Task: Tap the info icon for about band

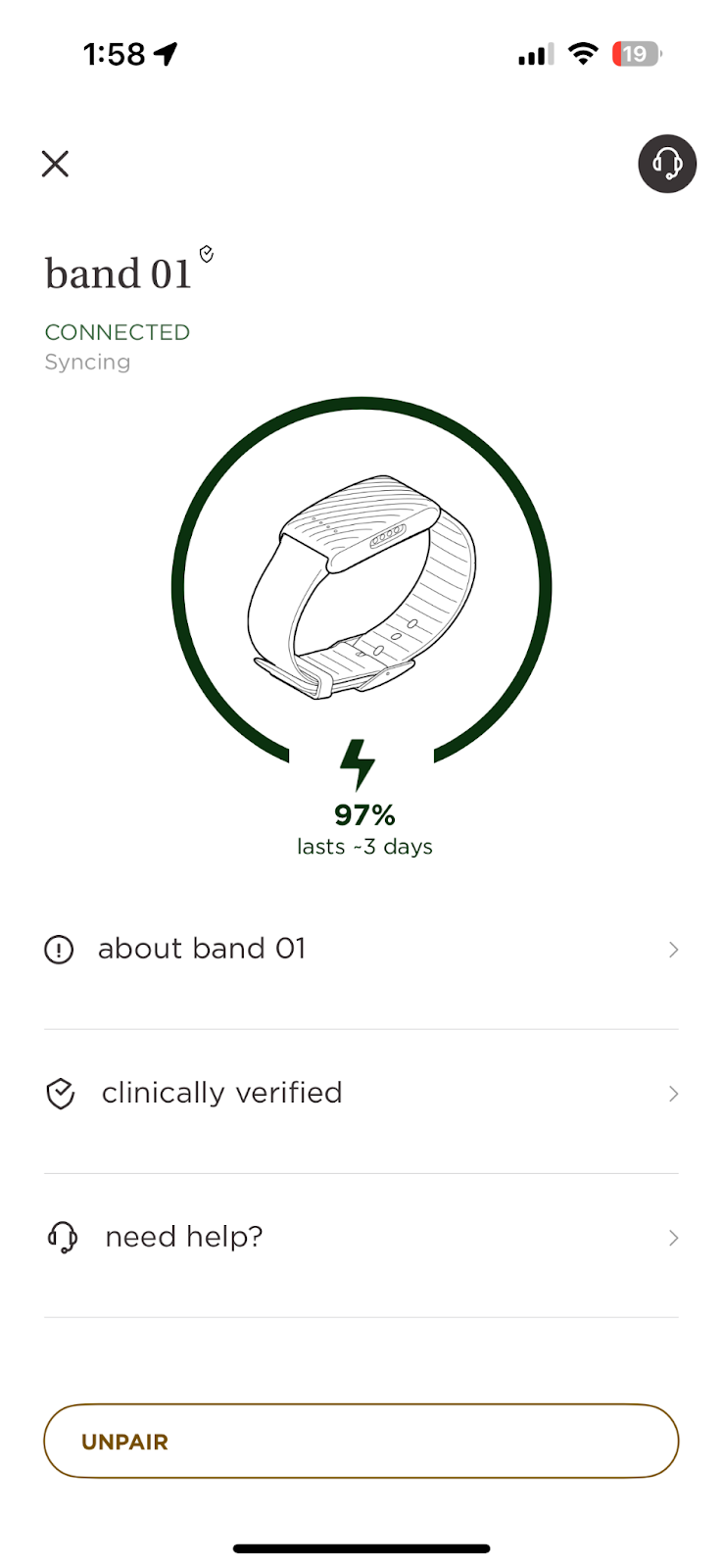Action: click(x=59, y=950)
